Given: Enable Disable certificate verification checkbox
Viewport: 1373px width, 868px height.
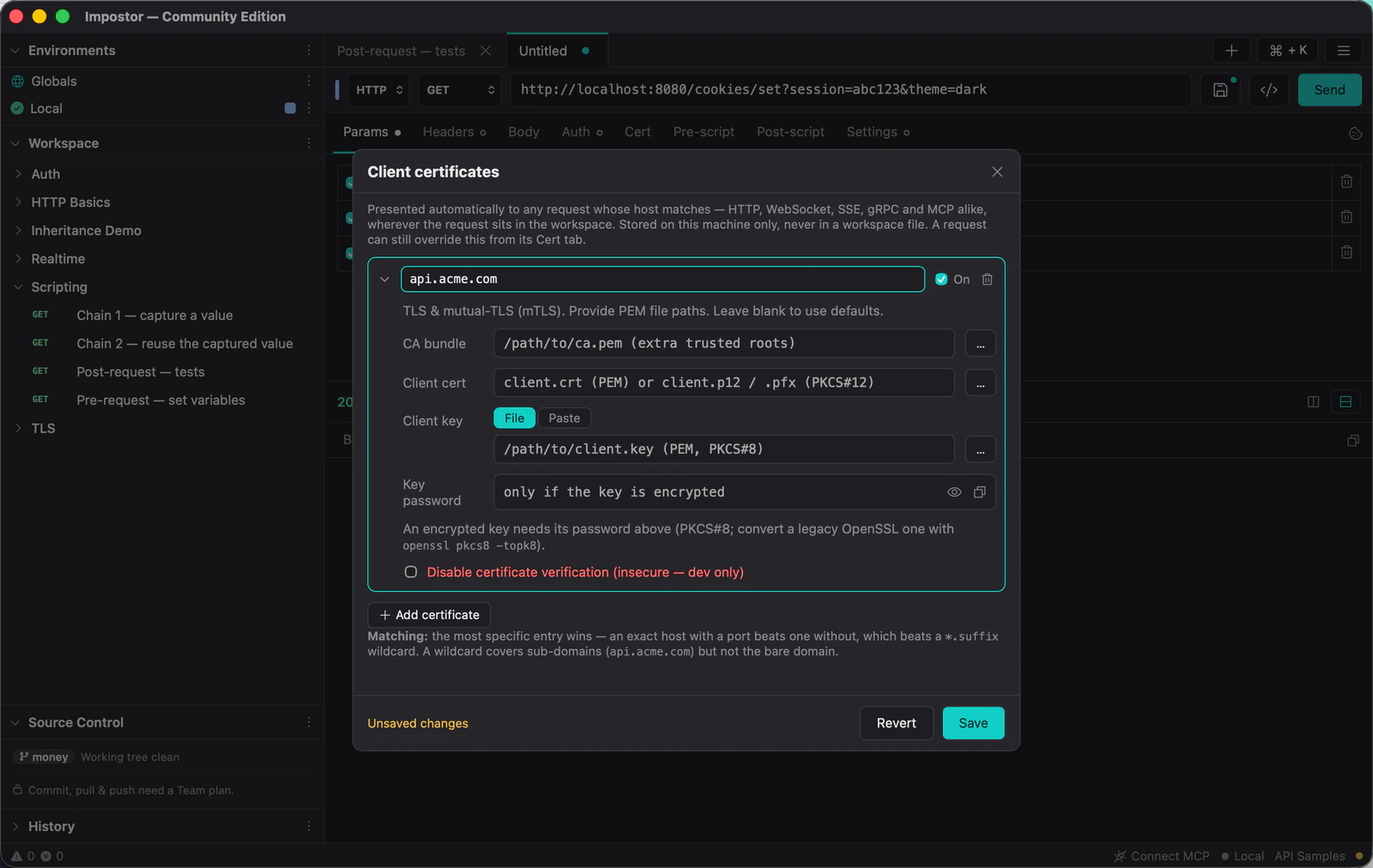Looking at the screenshot, I should pos(411,572).
